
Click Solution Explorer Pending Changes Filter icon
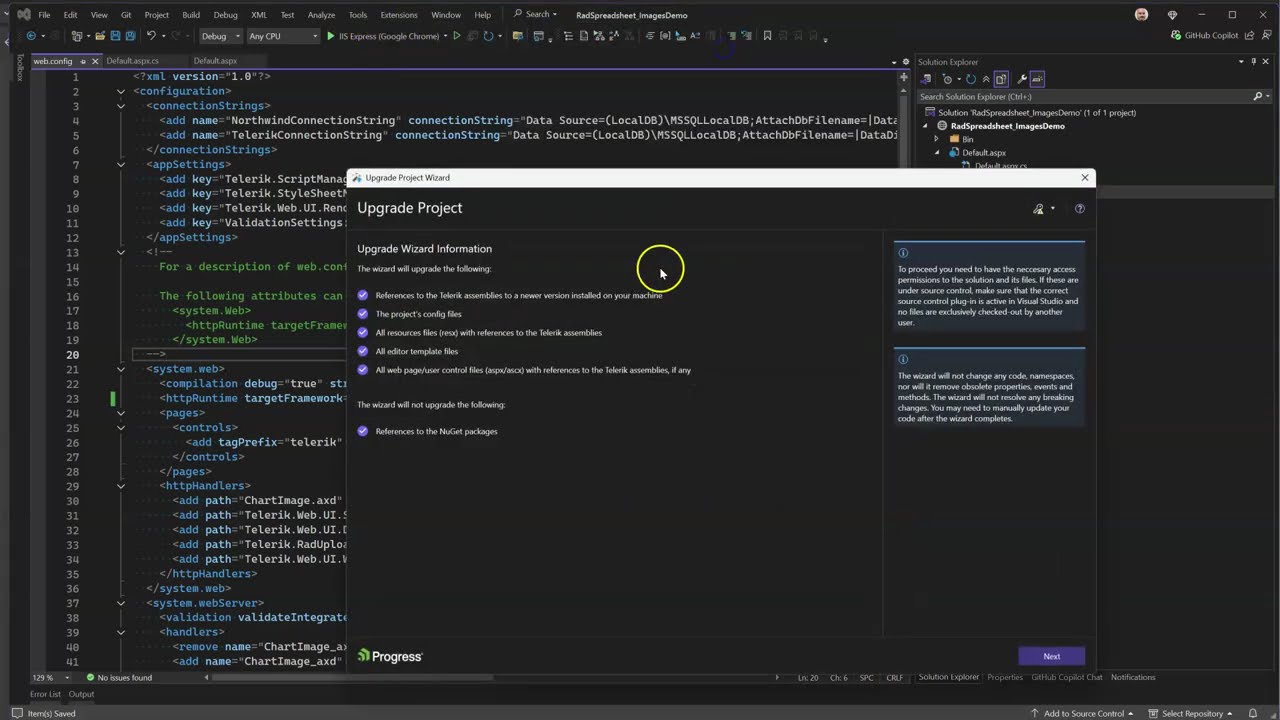947,79
